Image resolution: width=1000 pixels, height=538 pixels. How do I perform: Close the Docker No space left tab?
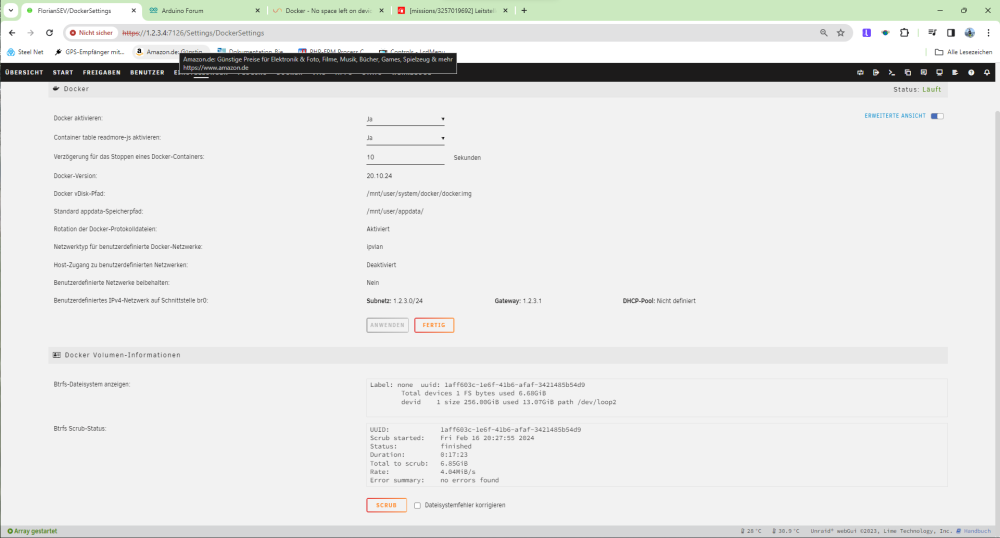click(381, 11)
